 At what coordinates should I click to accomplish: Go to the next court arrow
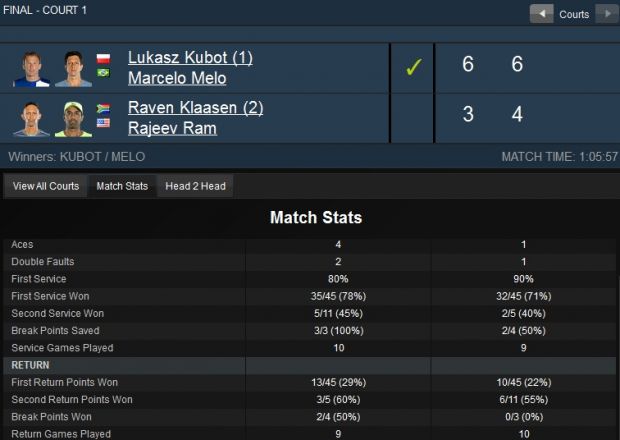(x=607, y=14)
